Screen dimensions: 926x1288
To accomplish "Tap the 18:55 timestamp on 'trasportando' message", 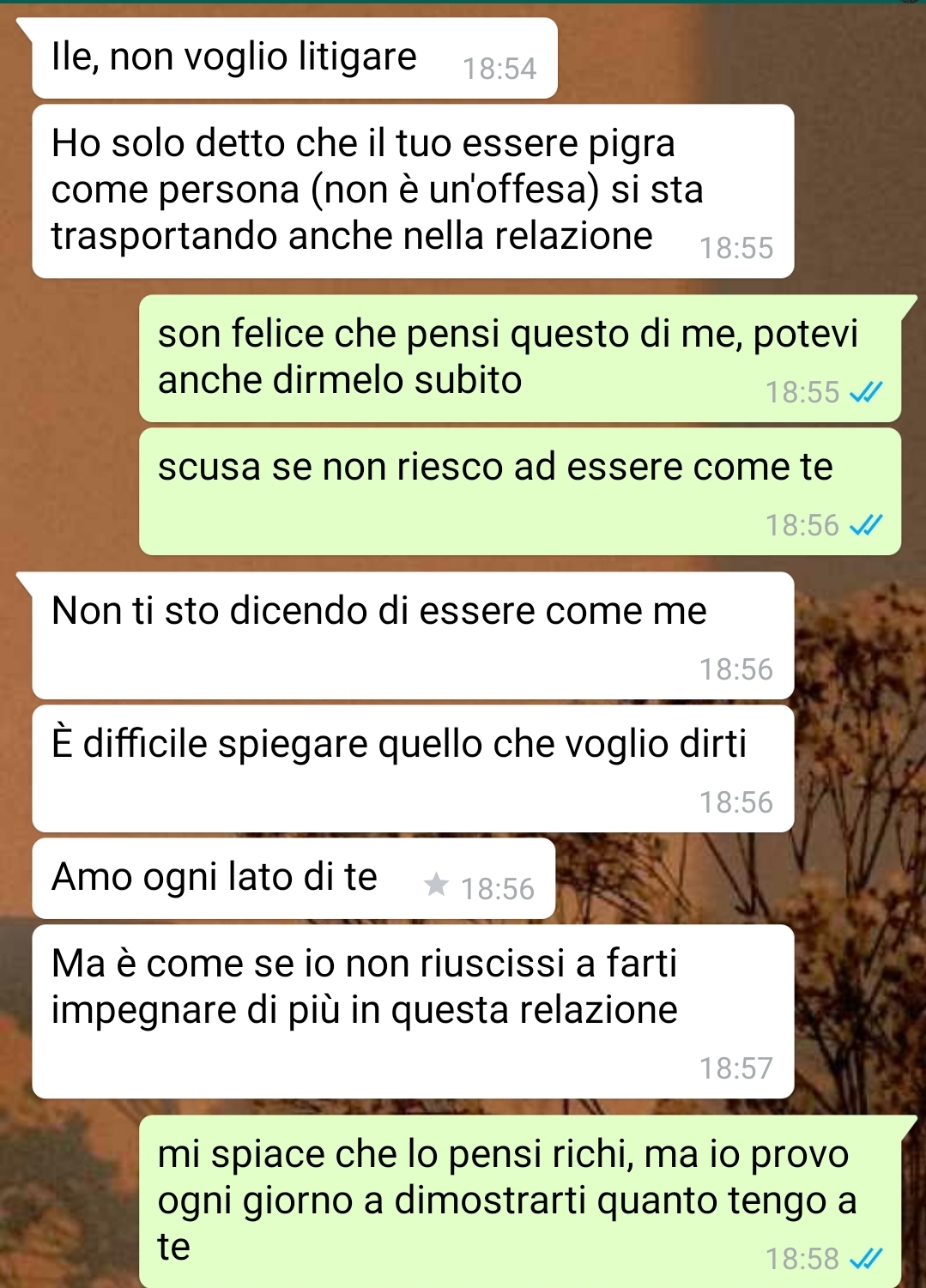I will 736,248.
